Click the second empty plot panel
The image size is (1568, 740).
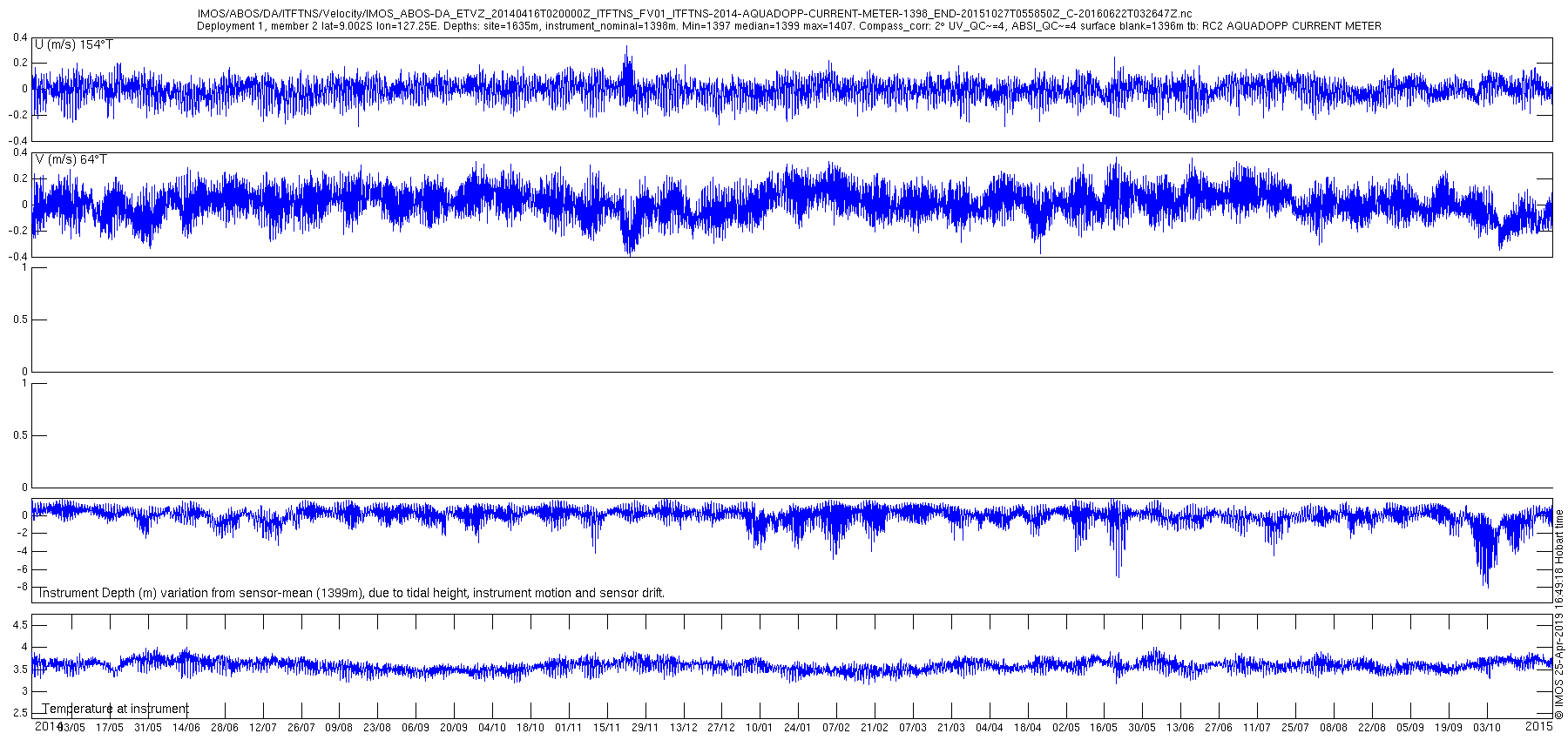[x=792, y=435]
